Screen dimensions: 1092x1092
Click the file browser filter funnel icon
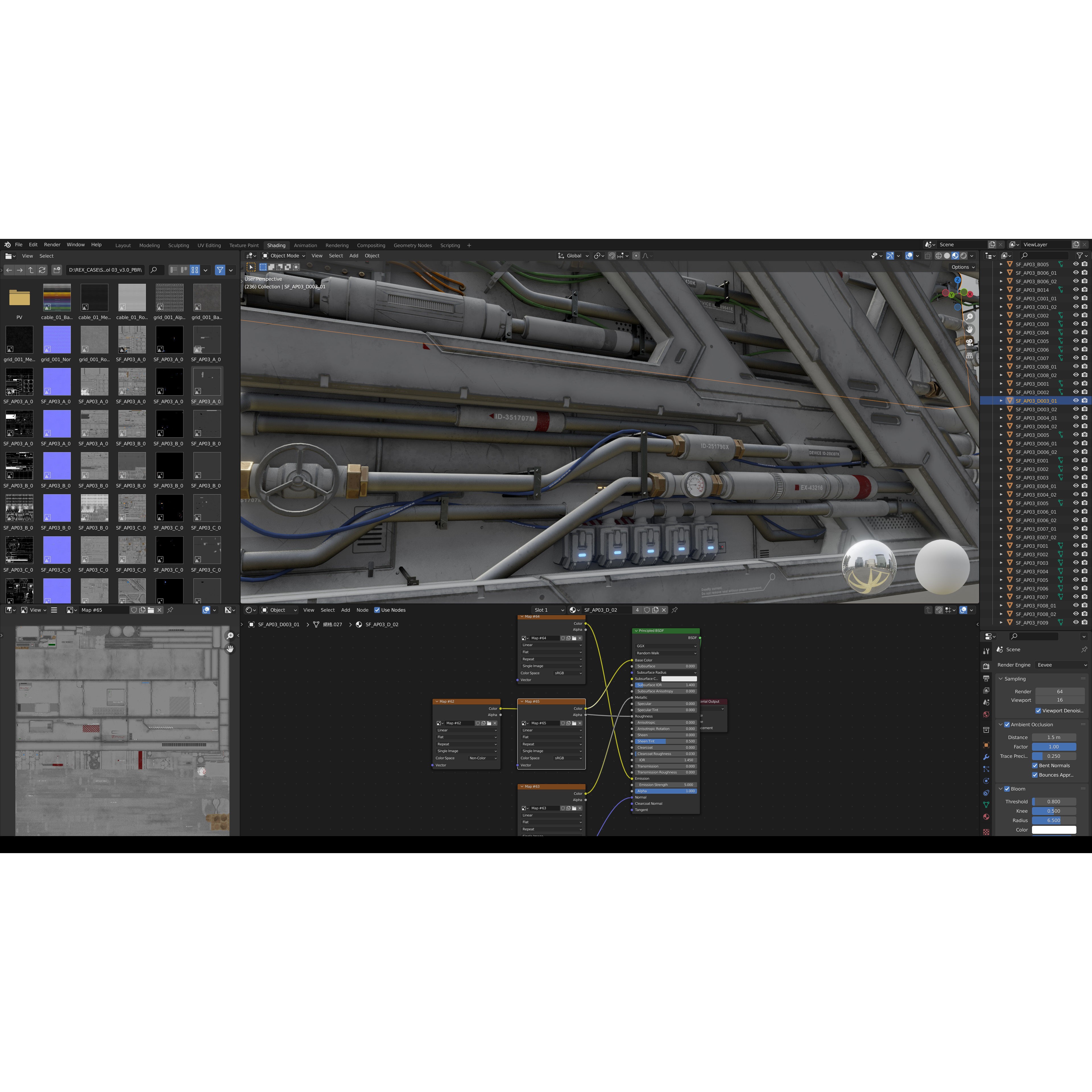point(220,270)
